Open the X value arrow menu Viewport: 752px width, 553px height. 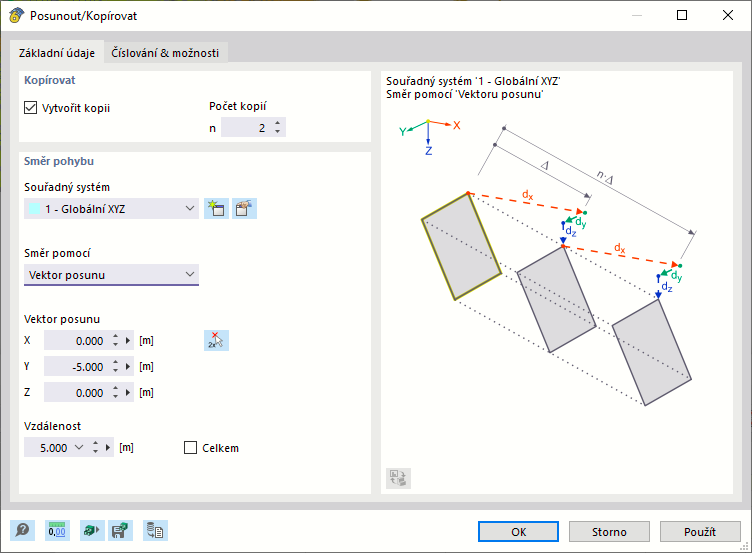coord(128,341)
